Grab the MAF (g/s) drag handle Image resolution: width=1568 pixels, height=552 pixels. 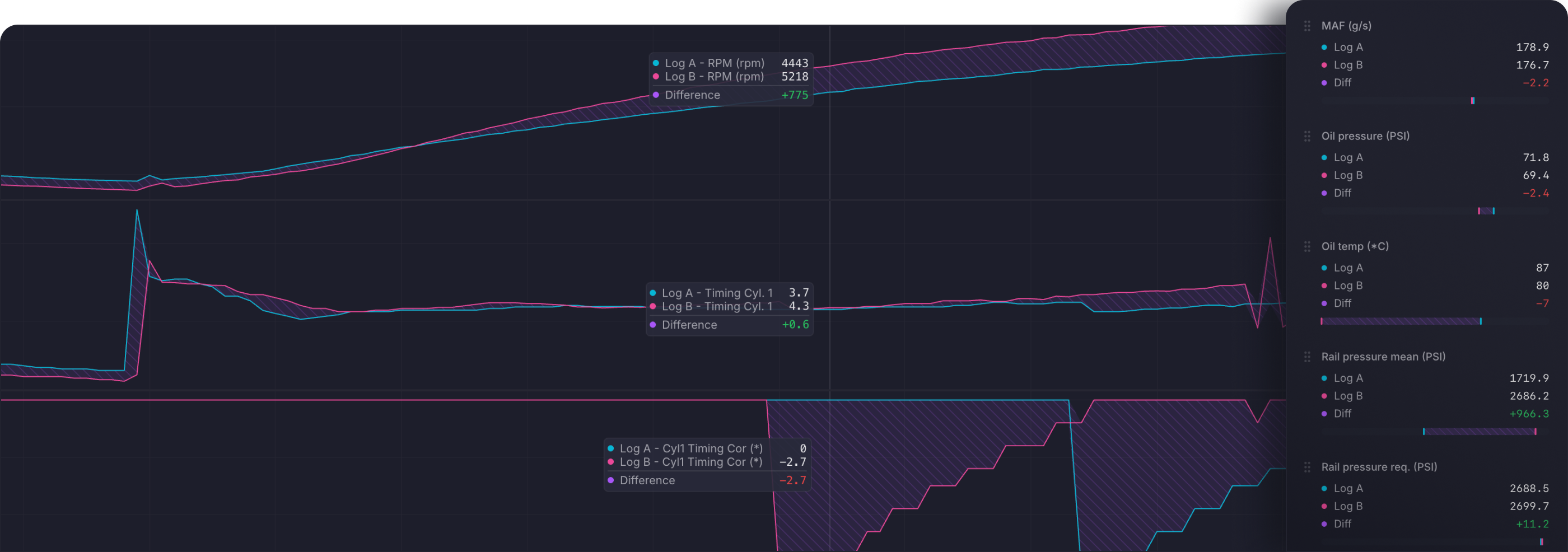[x=1307, y=26]
